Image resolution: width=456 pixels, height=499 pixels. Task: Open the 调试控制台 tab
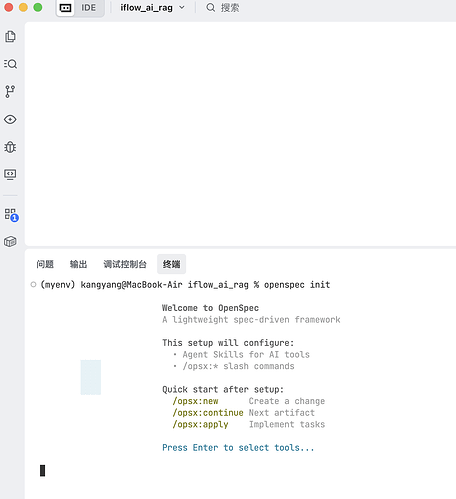[x=125, y=264]
